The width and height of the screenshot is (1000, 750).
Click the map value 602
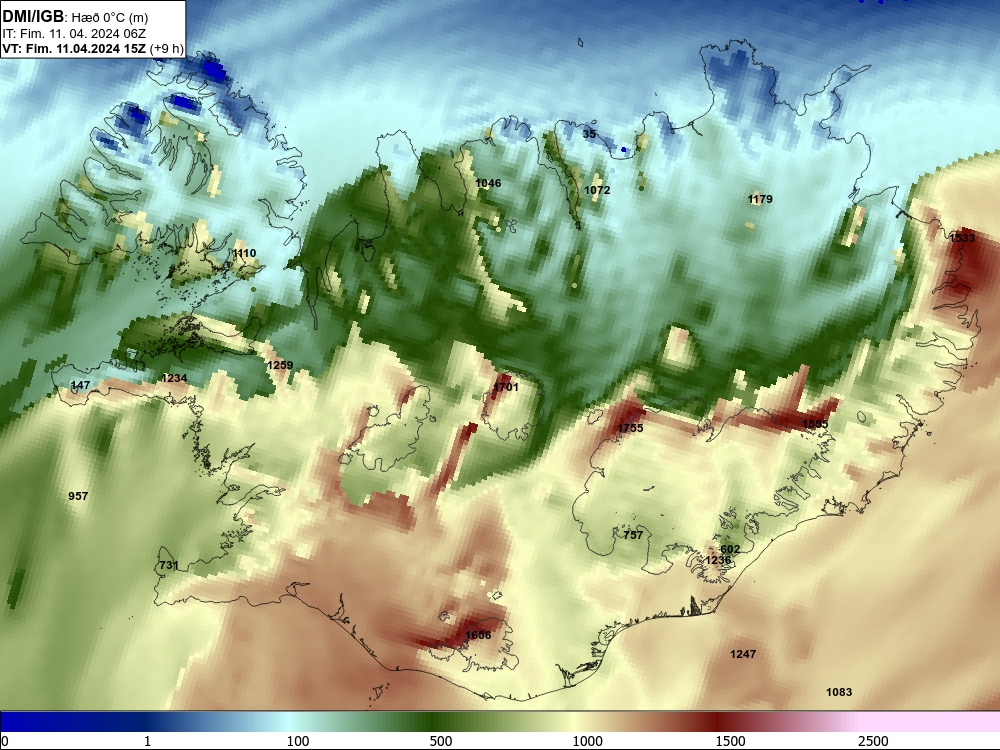point(730,549)
